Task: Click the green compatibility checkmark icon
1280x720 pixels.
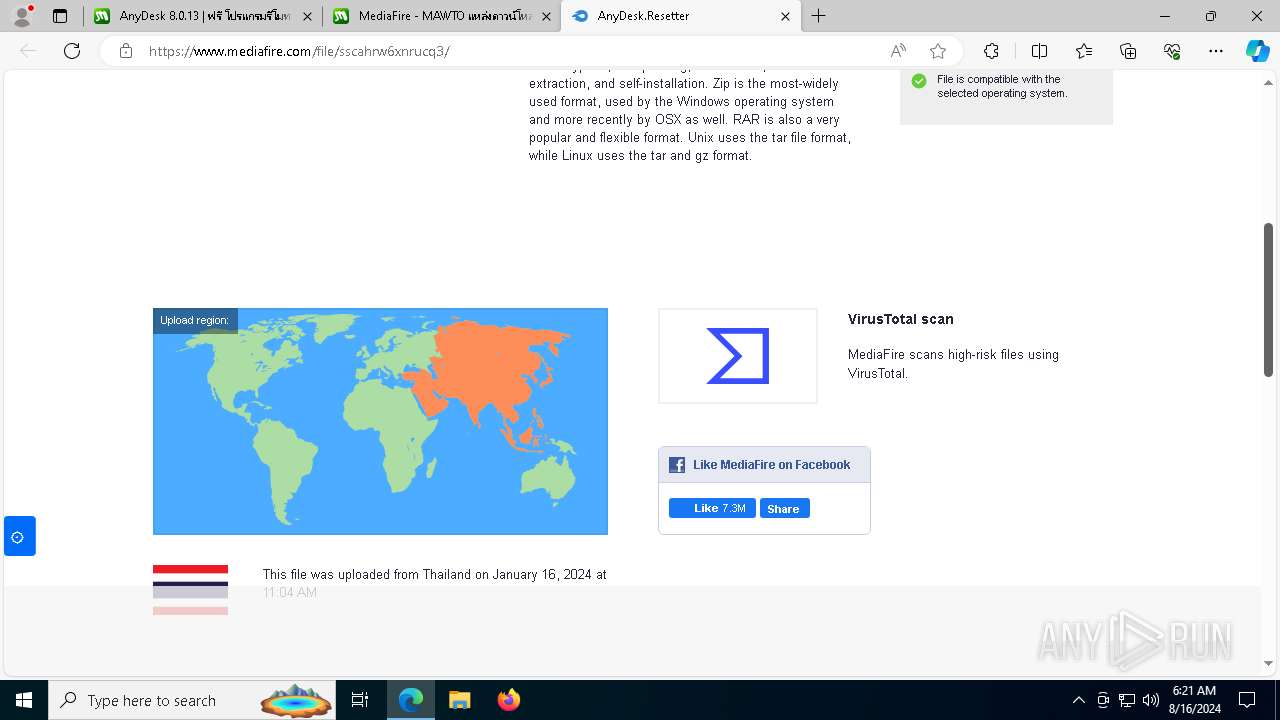Action: [919, 81]
